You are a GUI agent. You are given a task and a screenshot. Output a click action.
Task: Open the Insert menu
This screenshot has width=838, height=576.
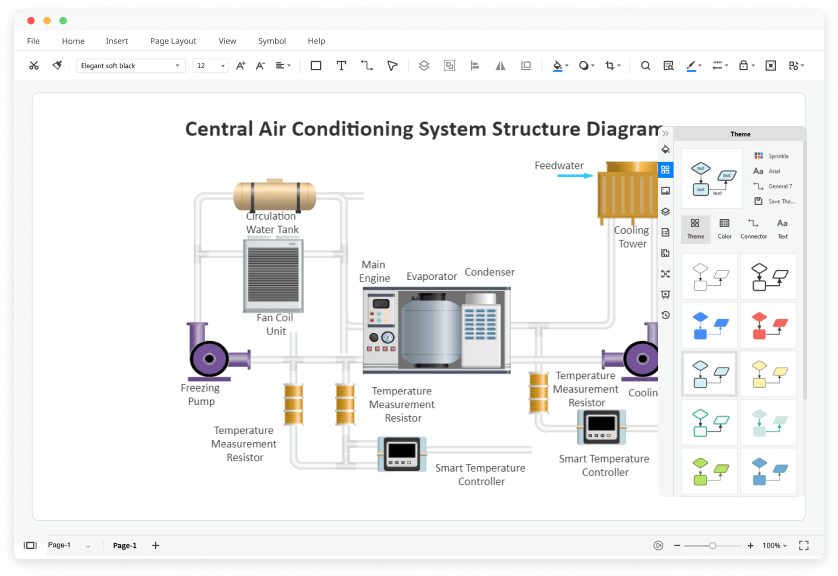[x=117, y=41]
